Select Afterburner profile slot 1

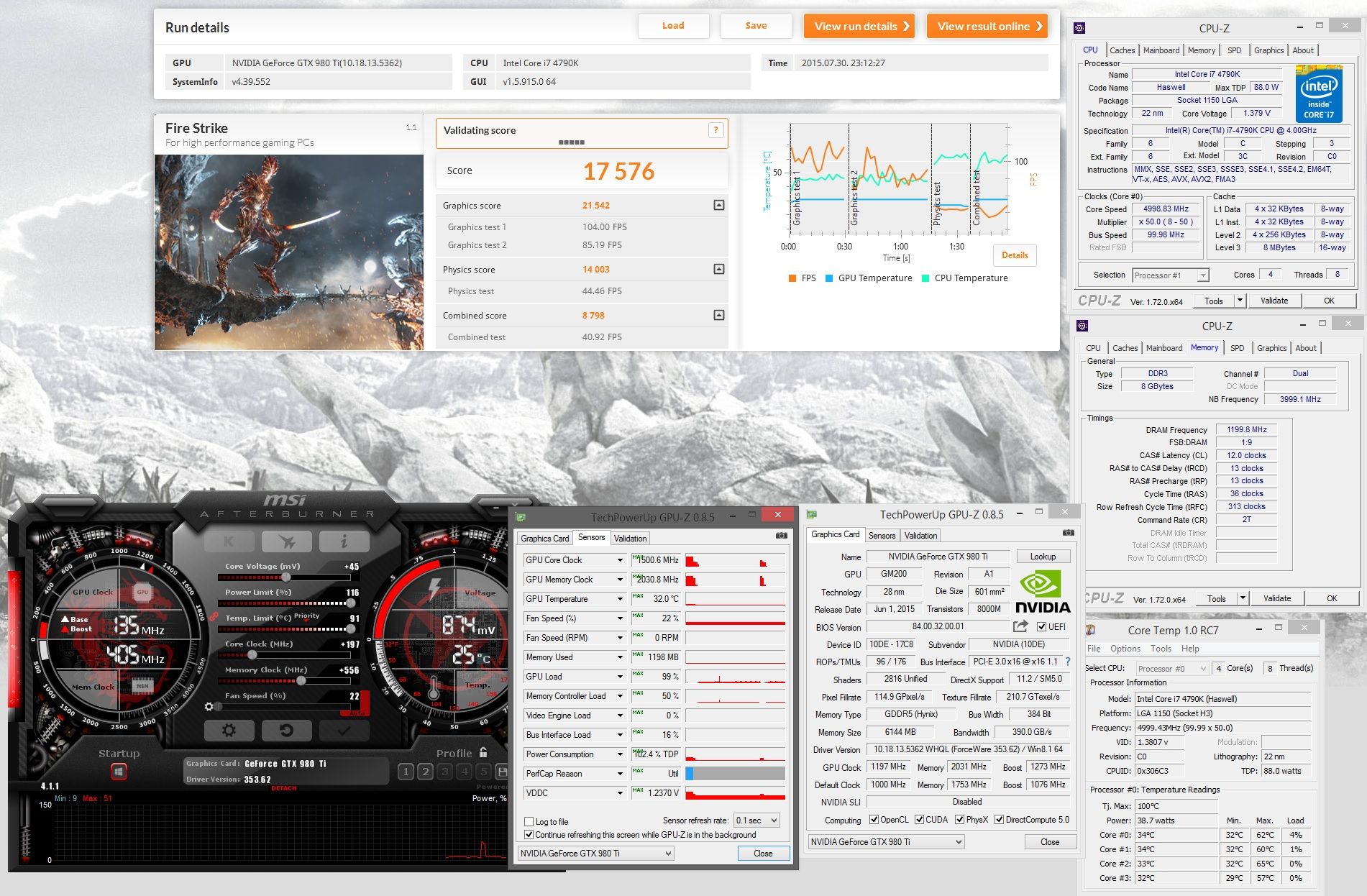(406, 772)
